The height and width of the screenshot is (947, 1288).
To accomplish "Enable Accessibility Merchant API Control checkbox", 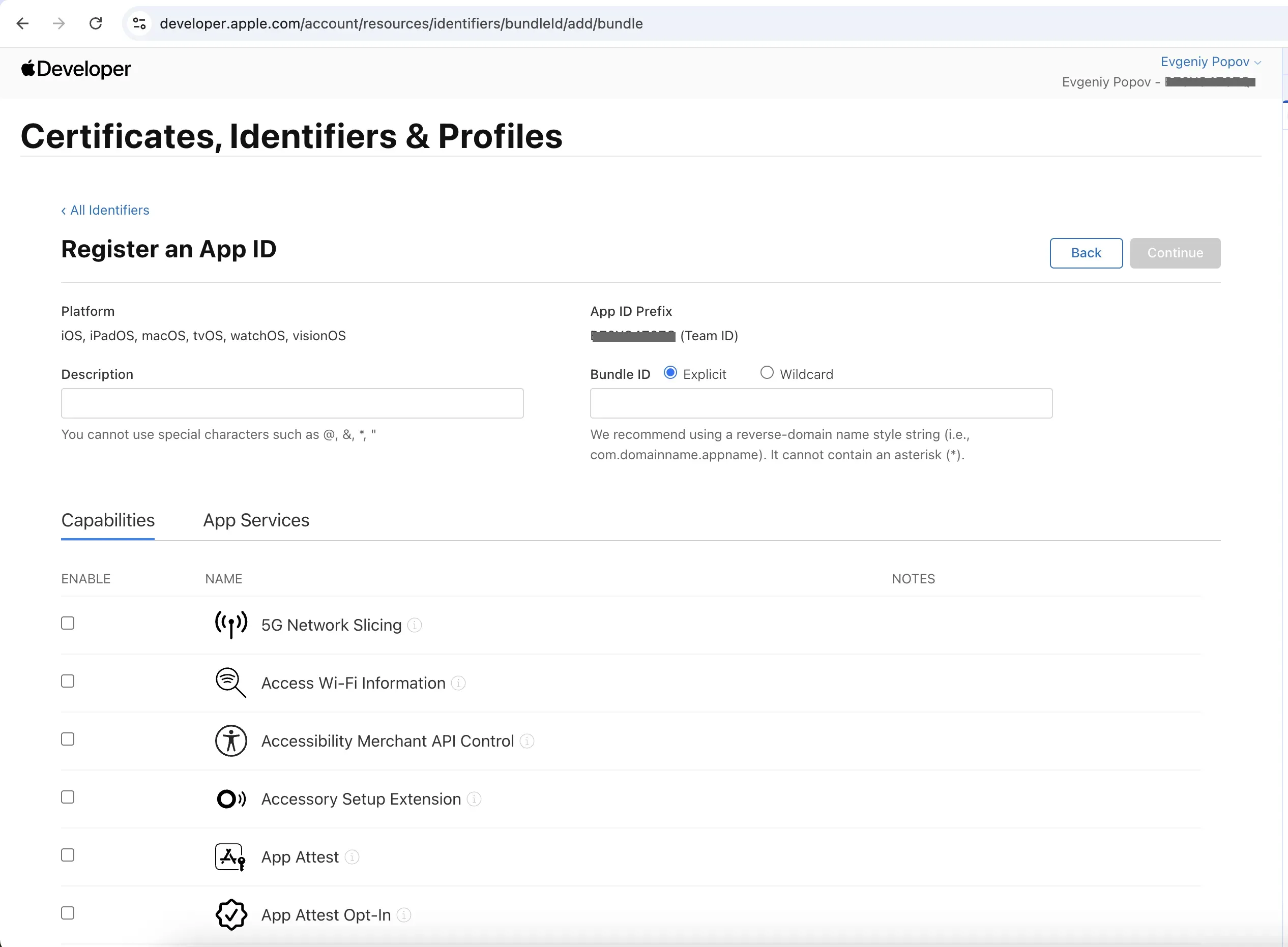I will tap(68, 739).
